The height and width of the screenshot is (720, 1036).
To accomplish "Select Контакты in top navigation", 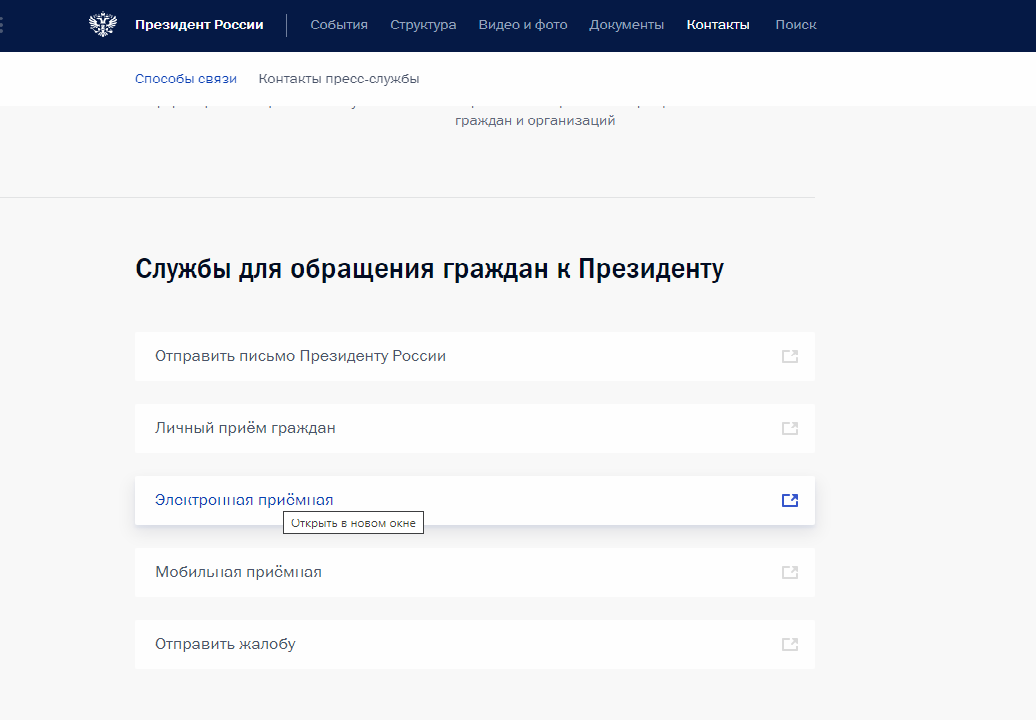I will (x=718, y=25).
